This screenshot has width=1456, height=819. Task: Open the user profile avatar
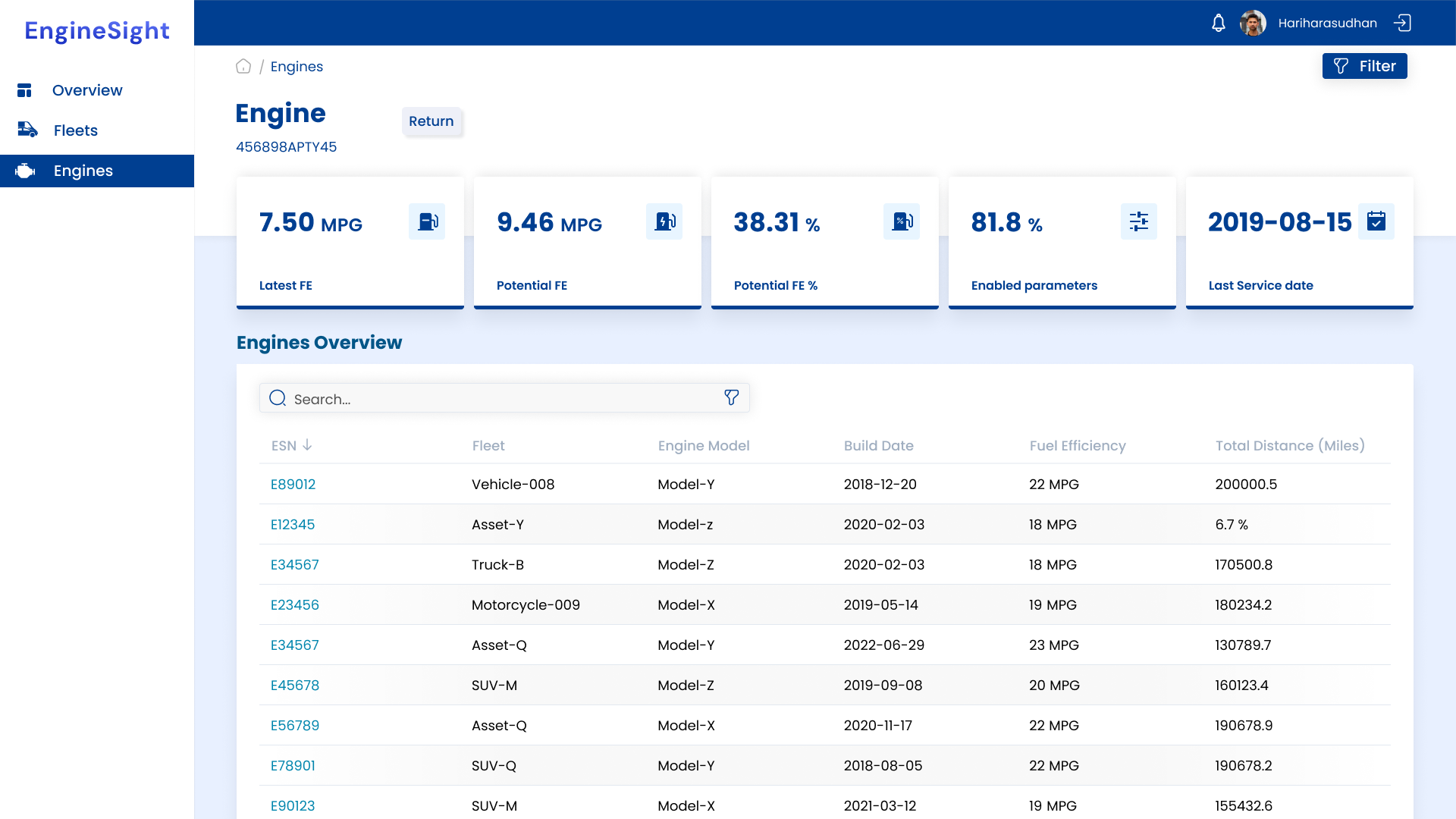point(1253,23)
